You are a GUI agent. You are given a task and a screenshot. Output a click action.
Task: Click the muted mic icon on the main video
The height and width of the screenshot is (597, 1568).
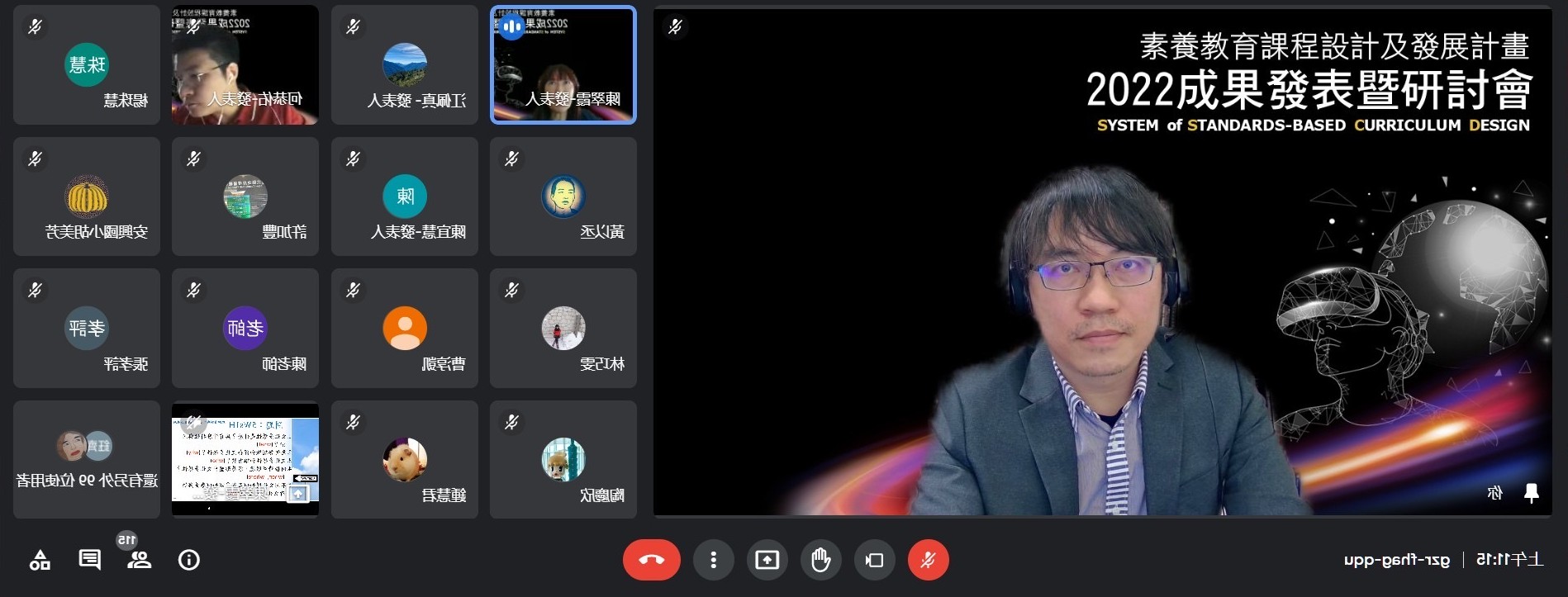point(675,27)
